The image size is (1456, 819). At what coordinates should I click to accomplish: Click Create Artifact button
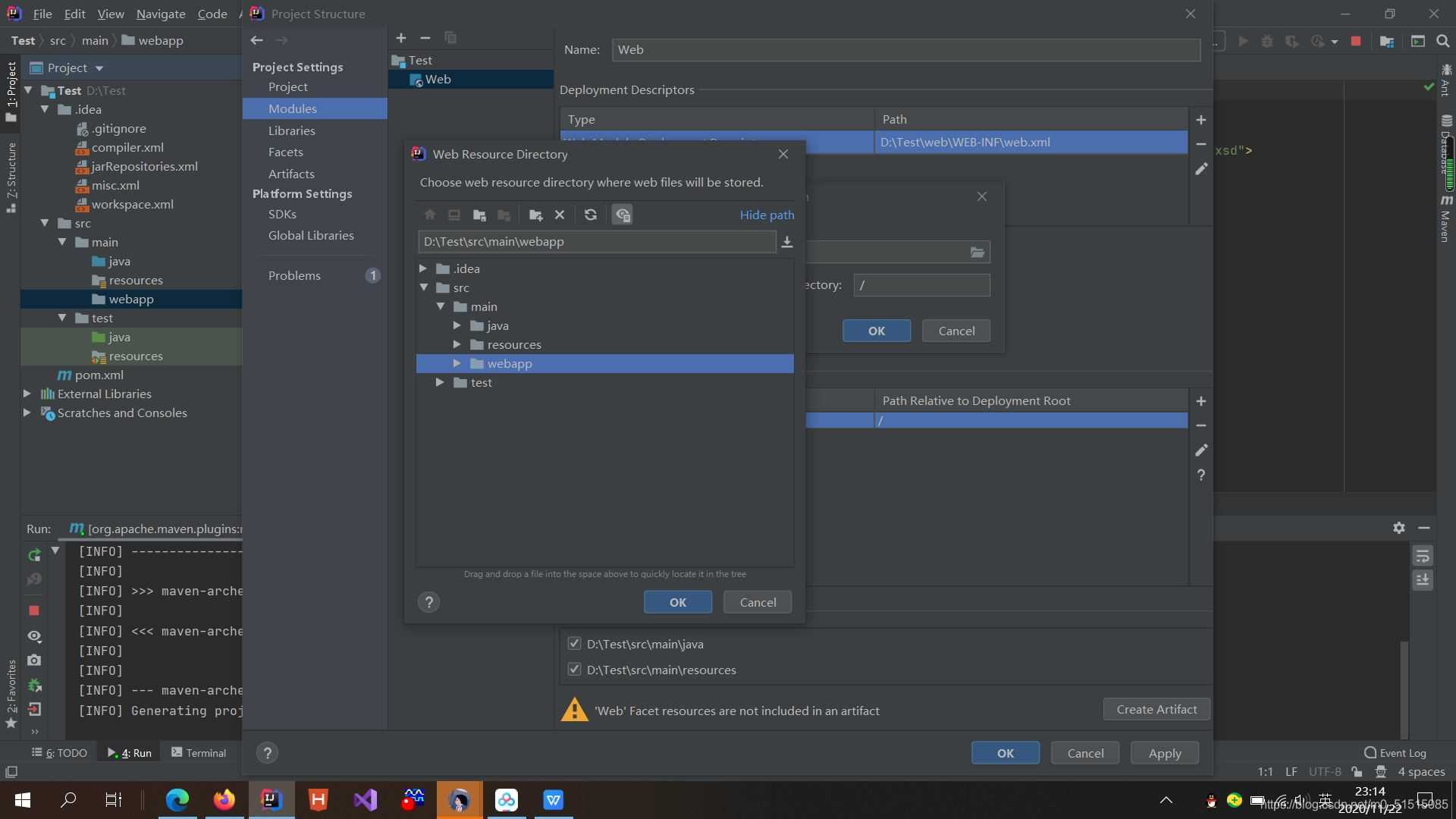pos(1156,710)
